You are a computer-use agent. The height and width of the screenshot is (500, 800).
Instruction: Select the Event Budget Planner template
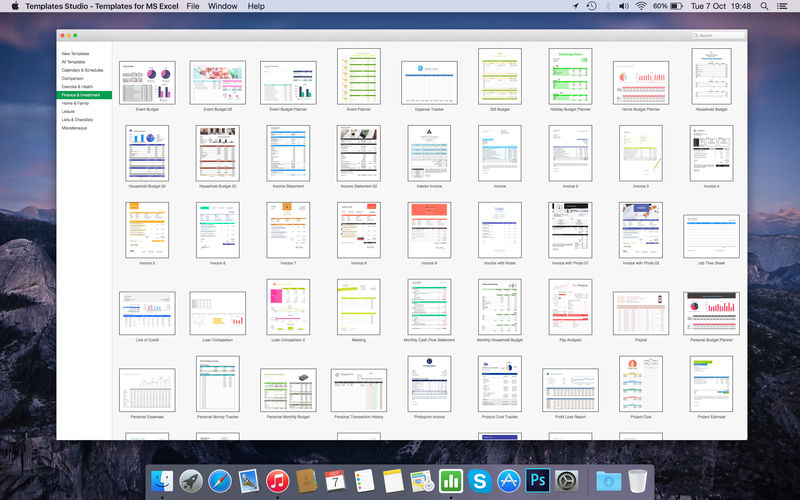tap(288, 83)
